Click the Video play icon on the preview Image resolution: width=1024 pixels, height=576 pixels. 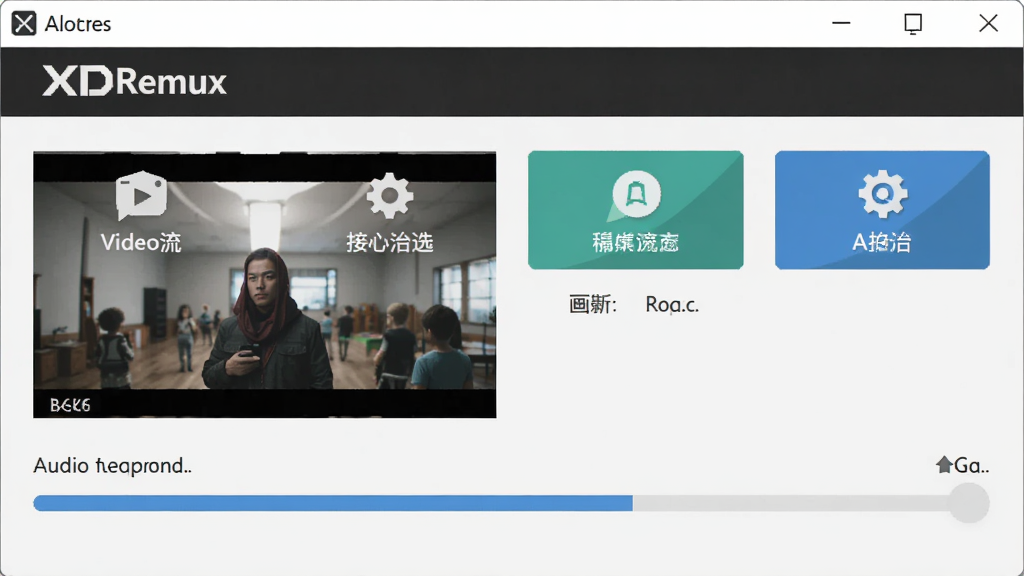click(x=141, y=195)
